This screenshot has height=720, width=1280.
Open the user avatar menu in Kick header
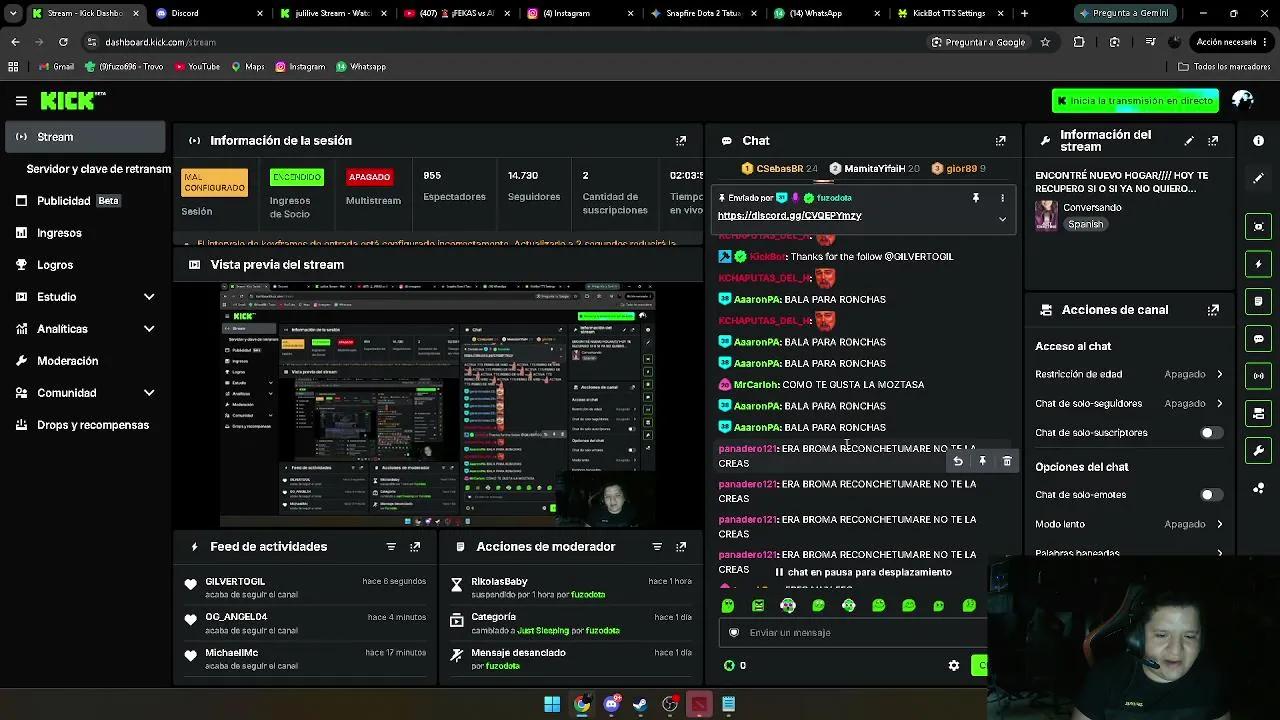(x=1243, y=100)
